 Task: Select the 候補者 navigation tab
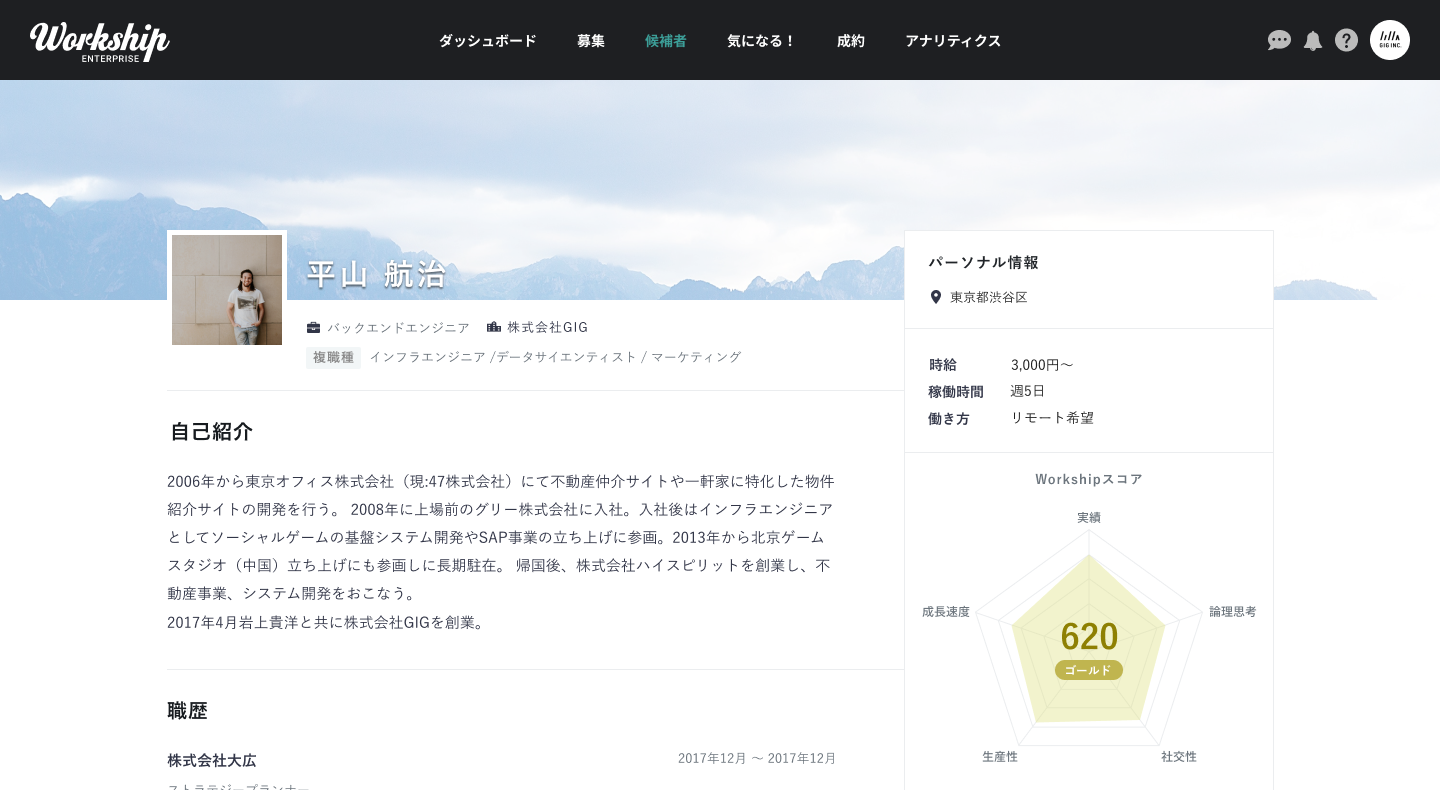(666, 41)
